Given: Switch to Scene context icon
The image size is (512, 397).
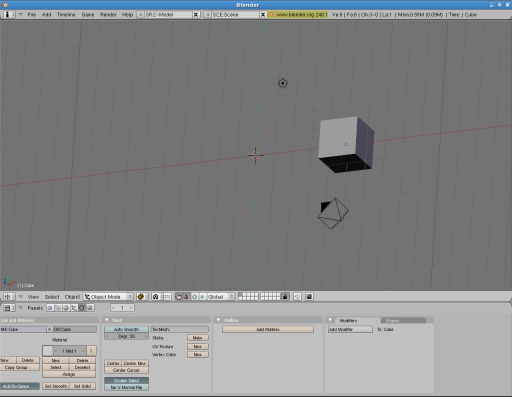Looking at the screenshot, I should (90, 308).
